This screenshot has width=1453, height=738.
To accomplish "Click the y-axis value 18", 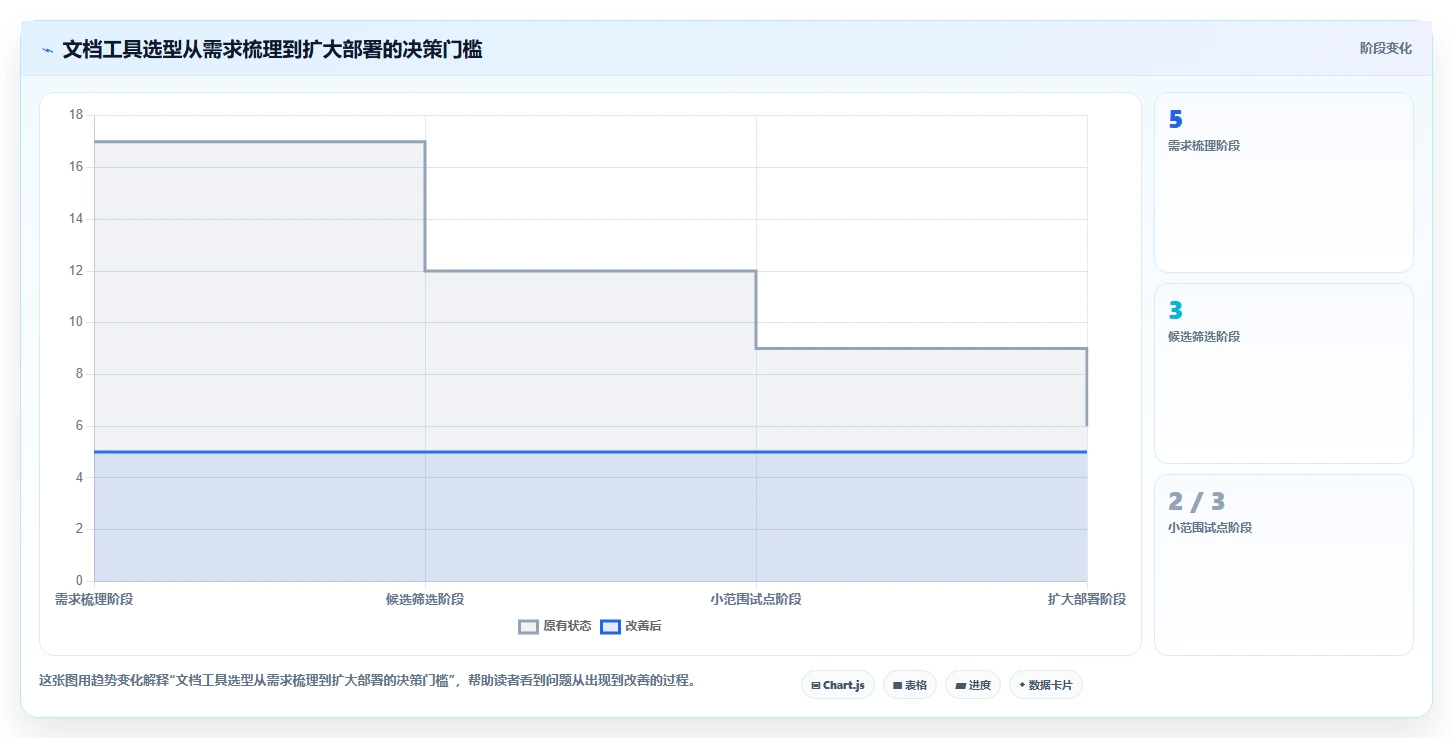I will [76, 115].
